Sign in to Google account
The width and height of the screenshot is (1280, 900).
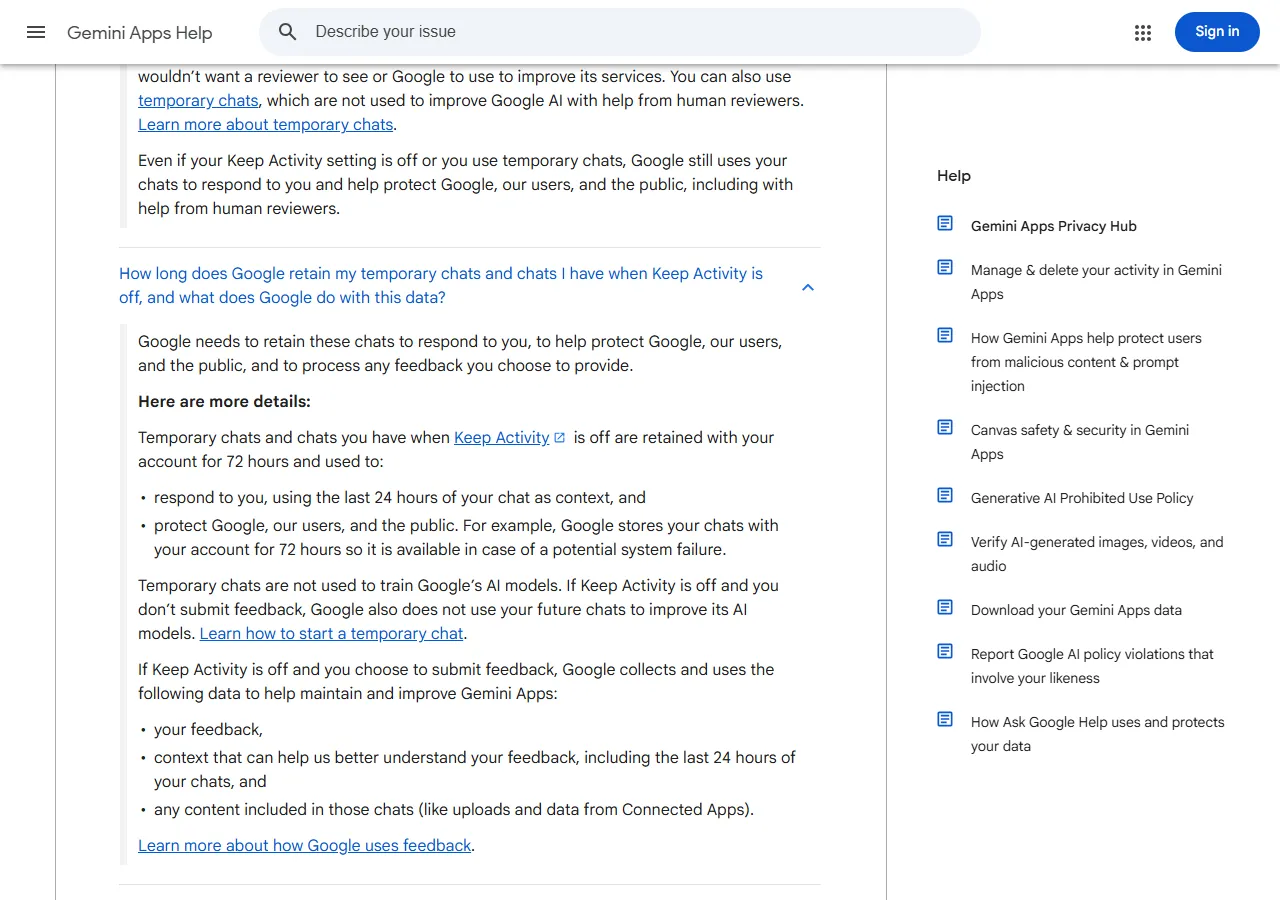[1217, 32]
